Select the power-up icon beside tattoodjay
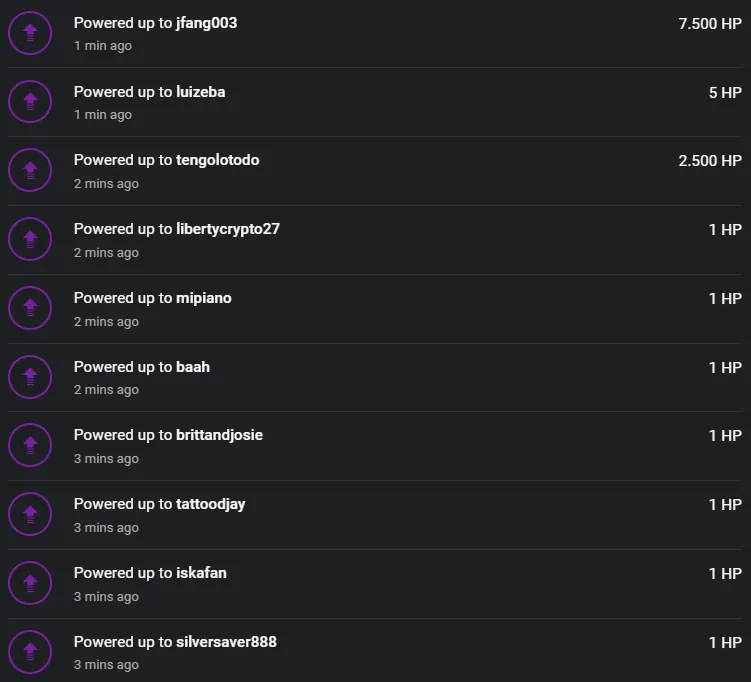Image resolution: width=751 pixels, height=682 pixels. (x=30, y=514)
